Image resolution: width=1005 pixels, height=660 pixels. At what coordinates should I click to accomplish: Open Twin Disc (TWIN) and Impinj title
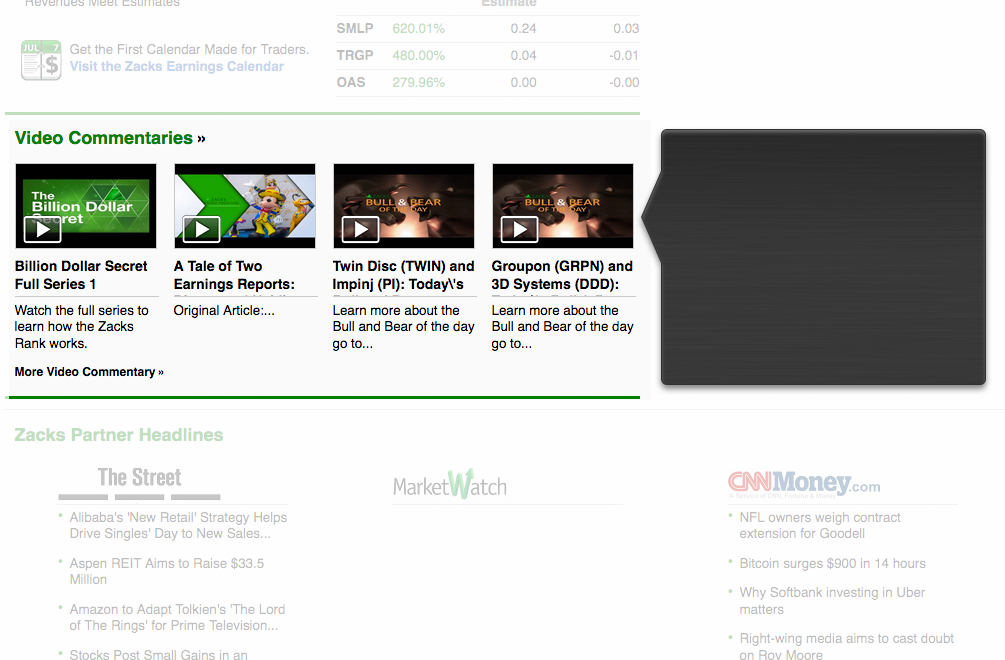(403, 275)
